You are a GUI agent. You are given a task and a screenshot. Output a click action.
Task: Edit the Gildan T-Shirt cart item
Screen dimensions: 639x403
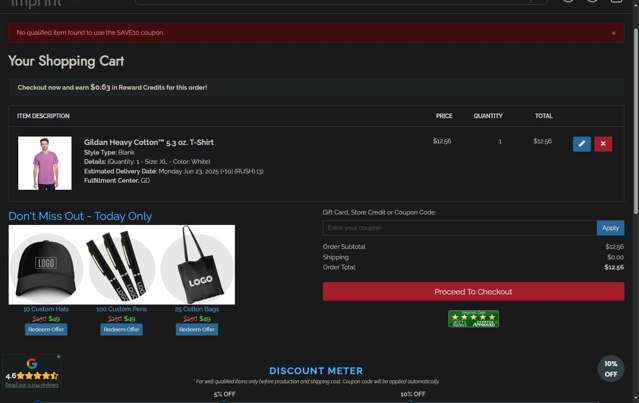tap(582, 144)
